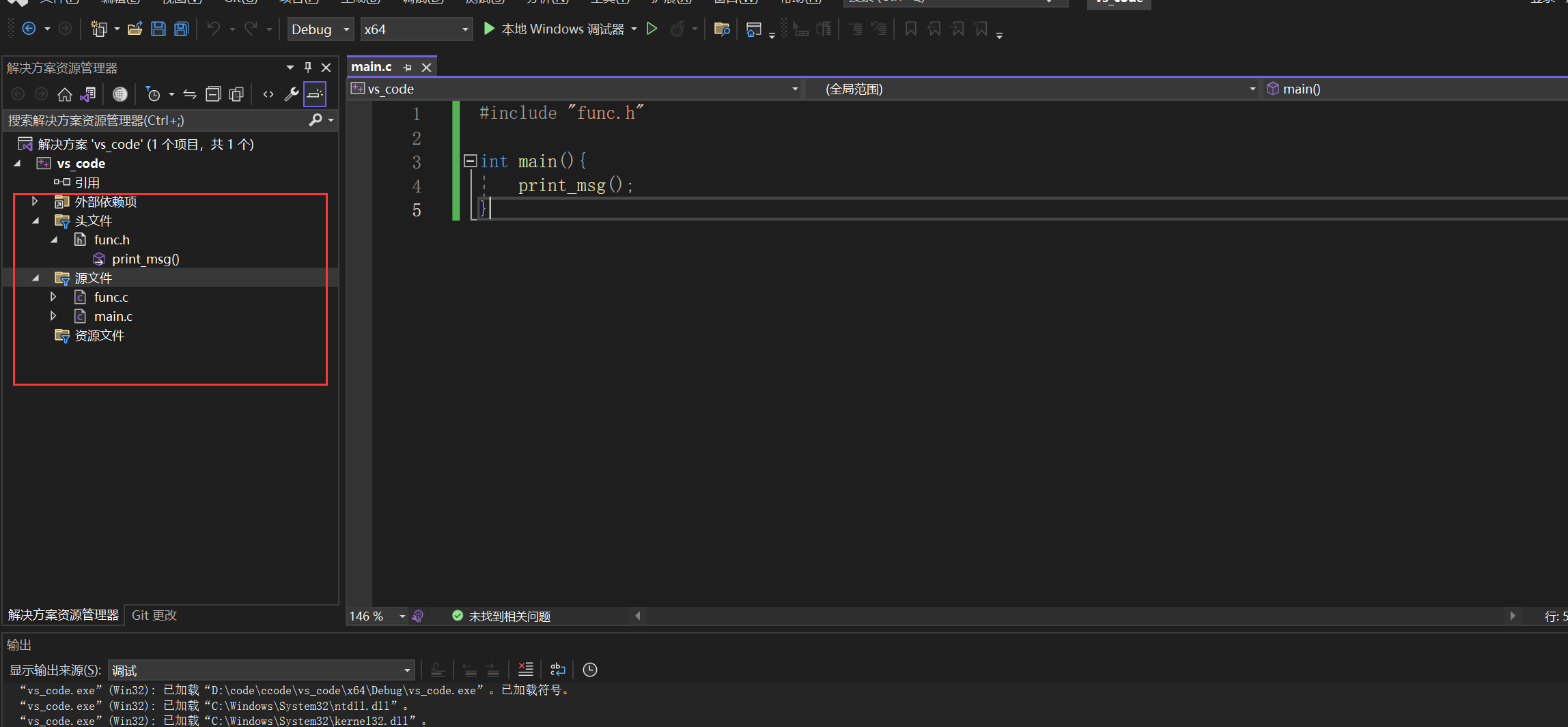Viewport: 1568px width, 727px height.
Task: Click the search magnifier in Solution Explorer
Action: [x=316, y=120]
